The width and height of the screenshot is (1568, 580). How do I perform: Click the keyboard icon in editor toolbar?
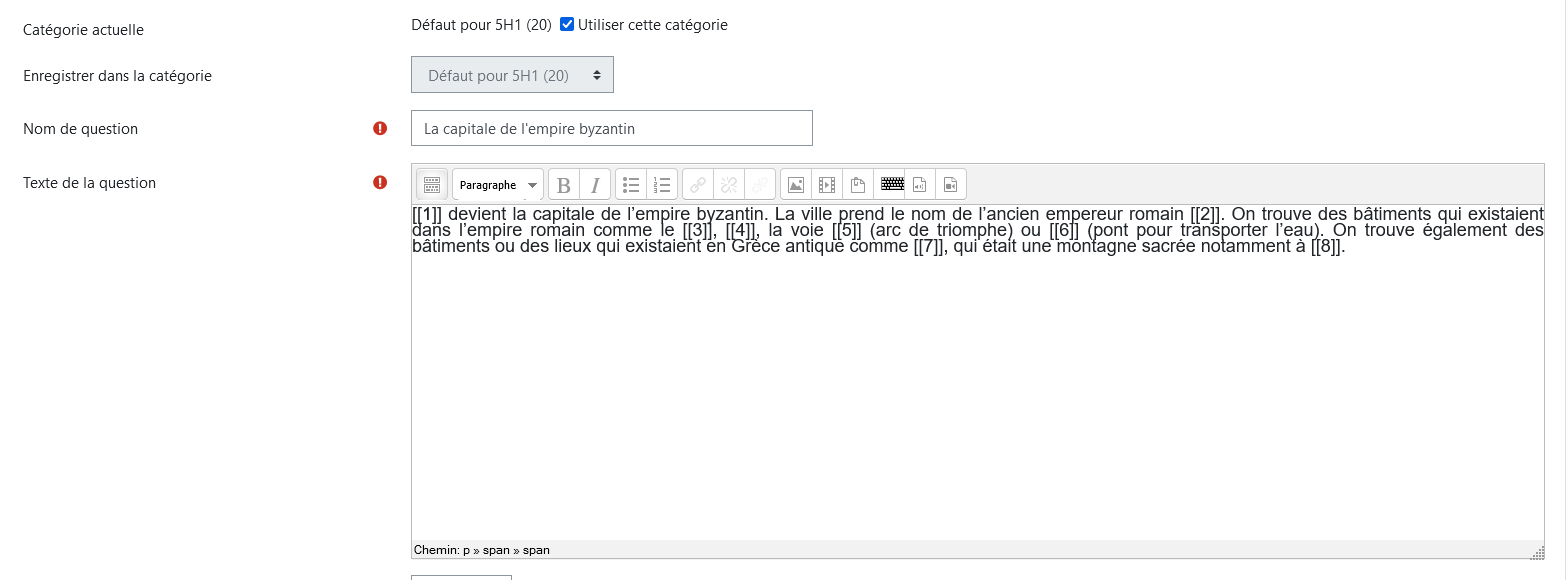pos(892,184)
